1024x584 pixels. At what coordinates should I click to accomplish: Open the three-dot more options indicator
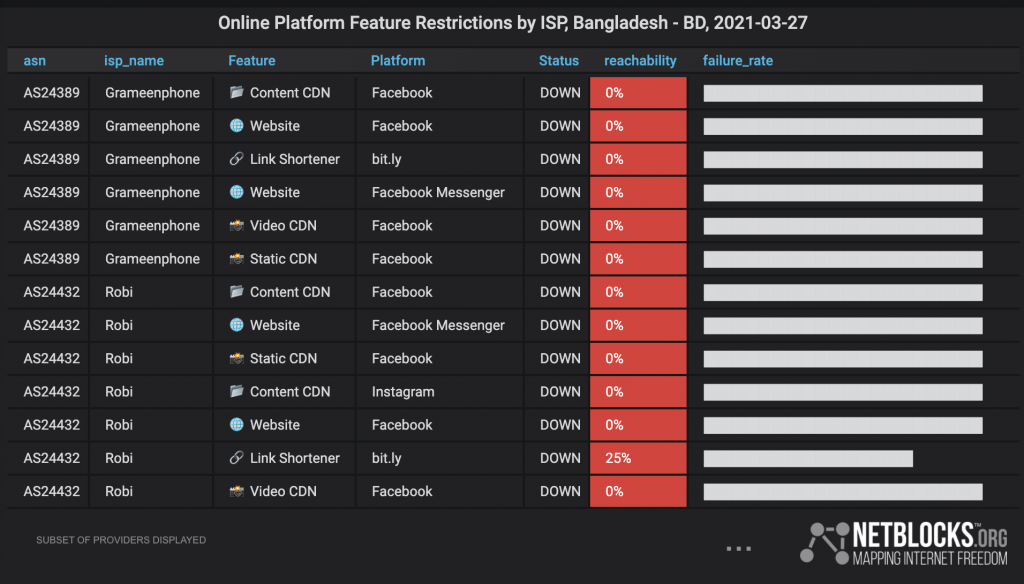pyautogui.click(x=739, y=549)
